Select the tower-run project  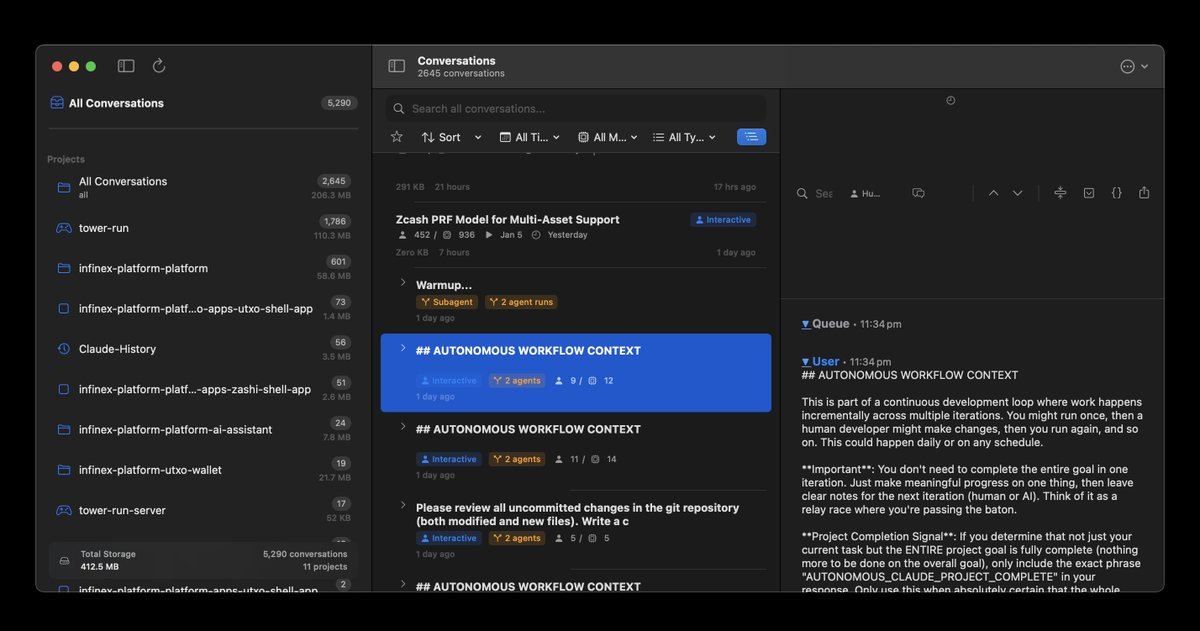pos(203,228)
